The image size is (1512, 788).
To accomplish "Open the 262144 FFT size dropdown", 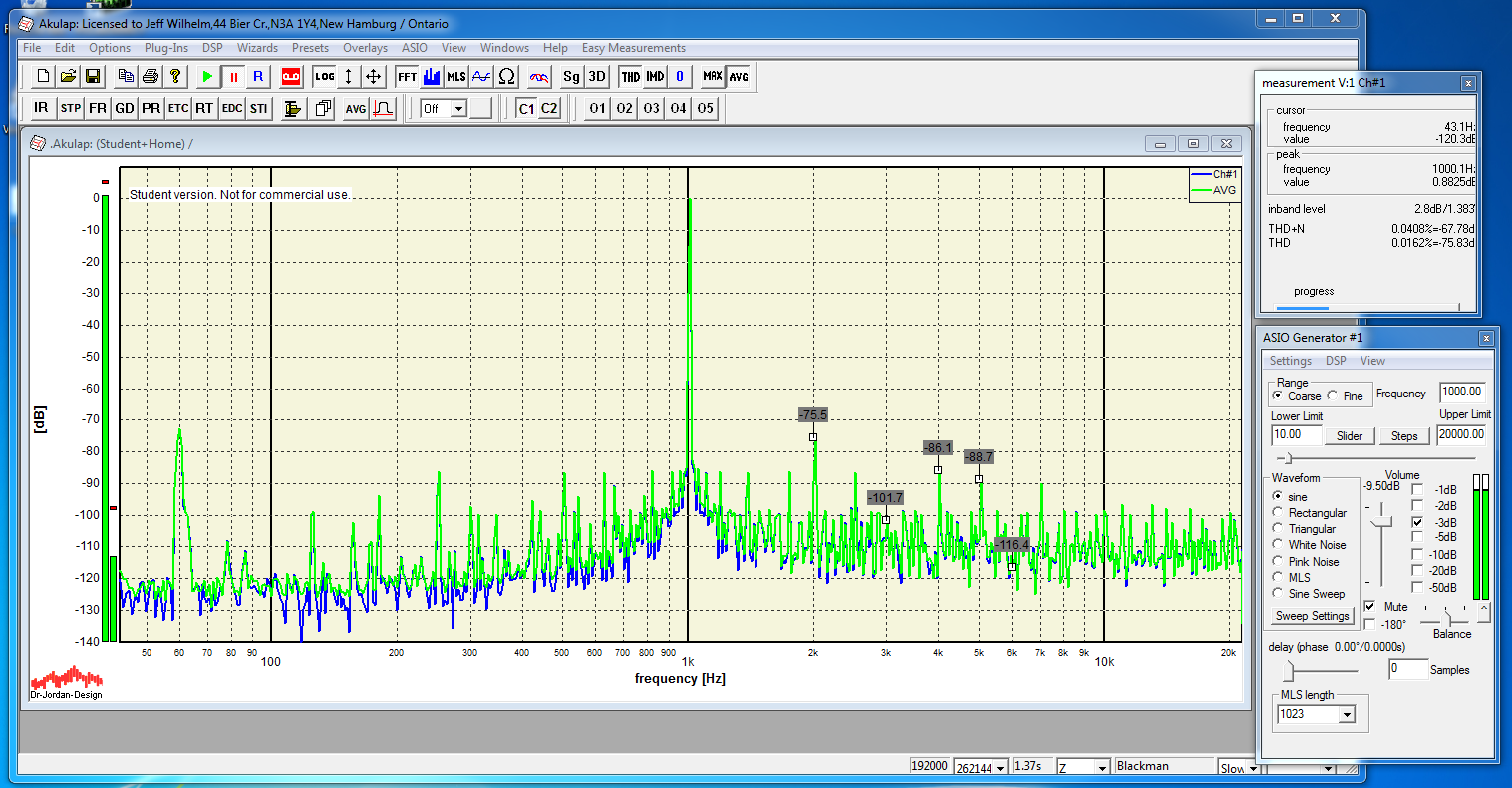I will pyautogui.click(x=1000, y=767).
